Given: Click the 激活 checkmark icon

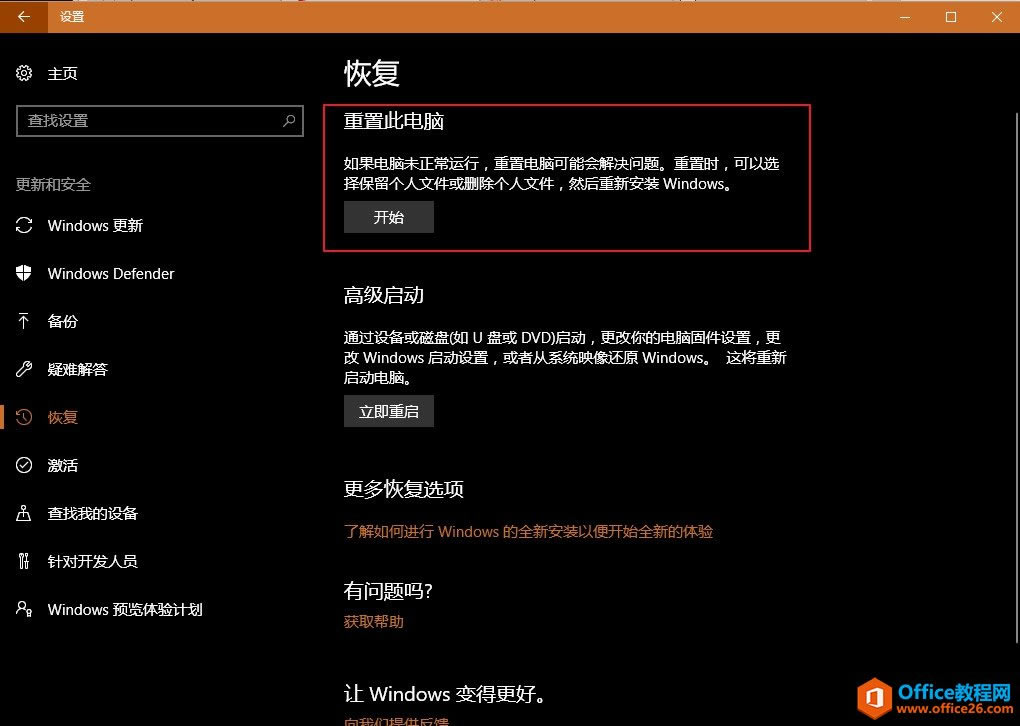Looking at the screenshot, I should coord(24,465).
